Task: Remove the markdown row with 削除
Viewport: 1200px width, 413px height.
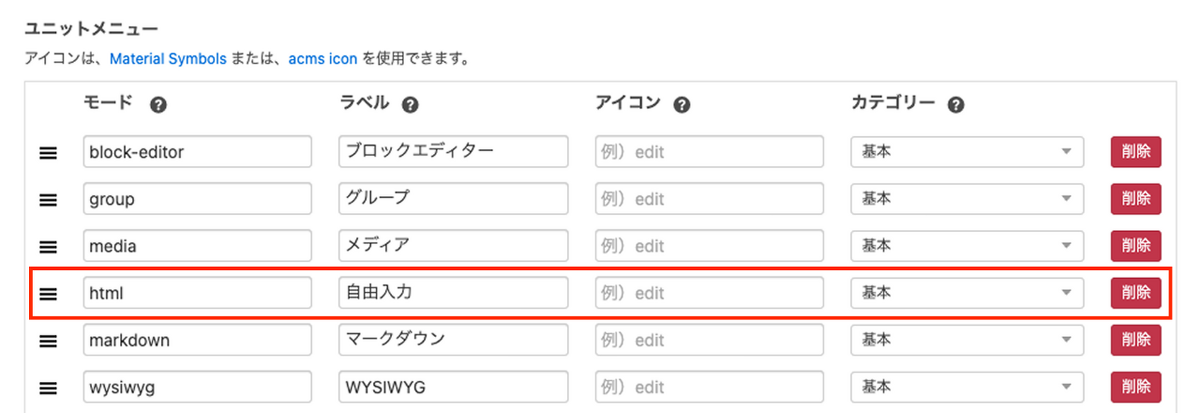Action: [x=1135, y=340]
